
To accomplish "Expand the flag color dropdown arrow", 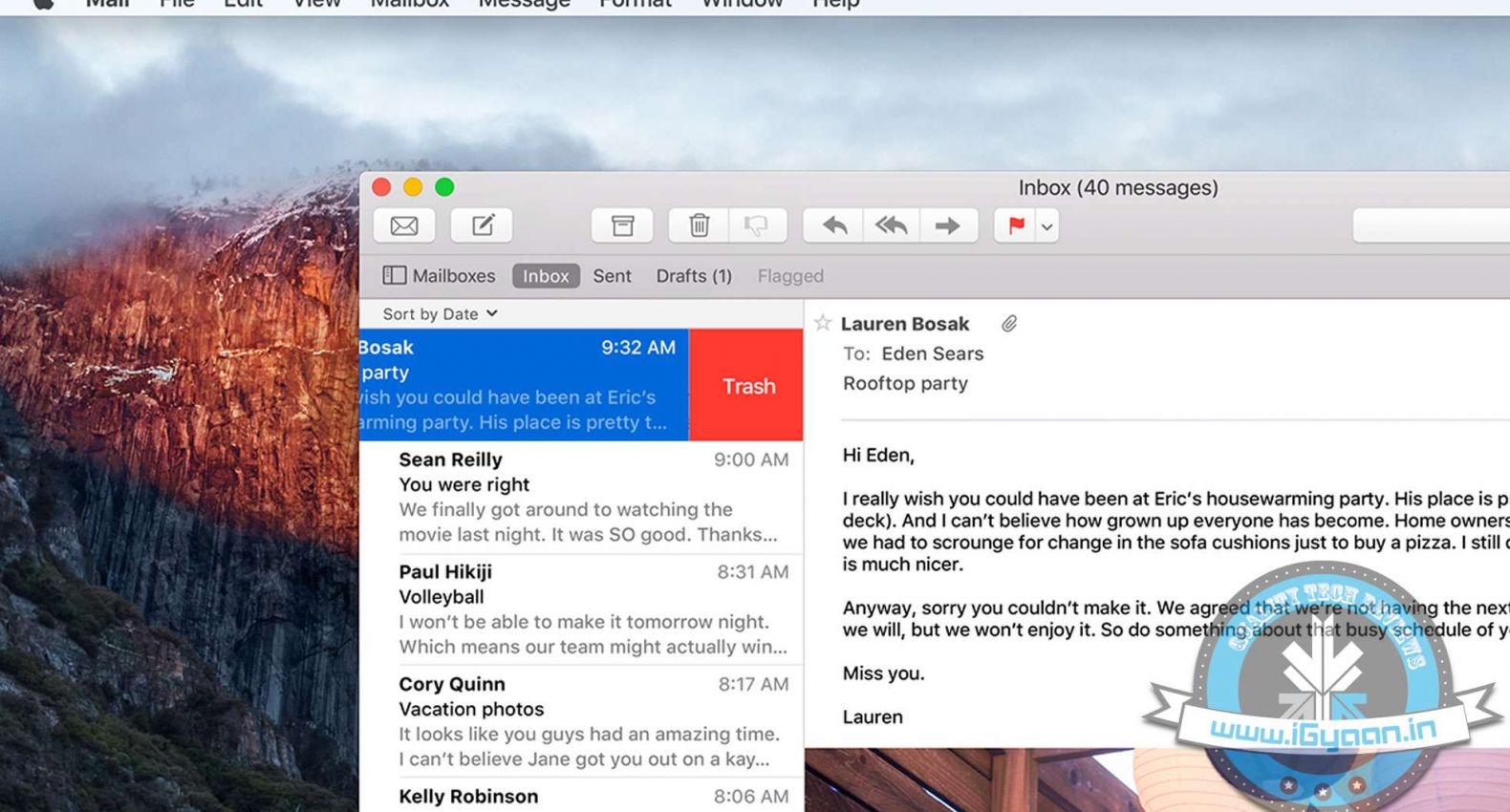I will click(1047, 227).
